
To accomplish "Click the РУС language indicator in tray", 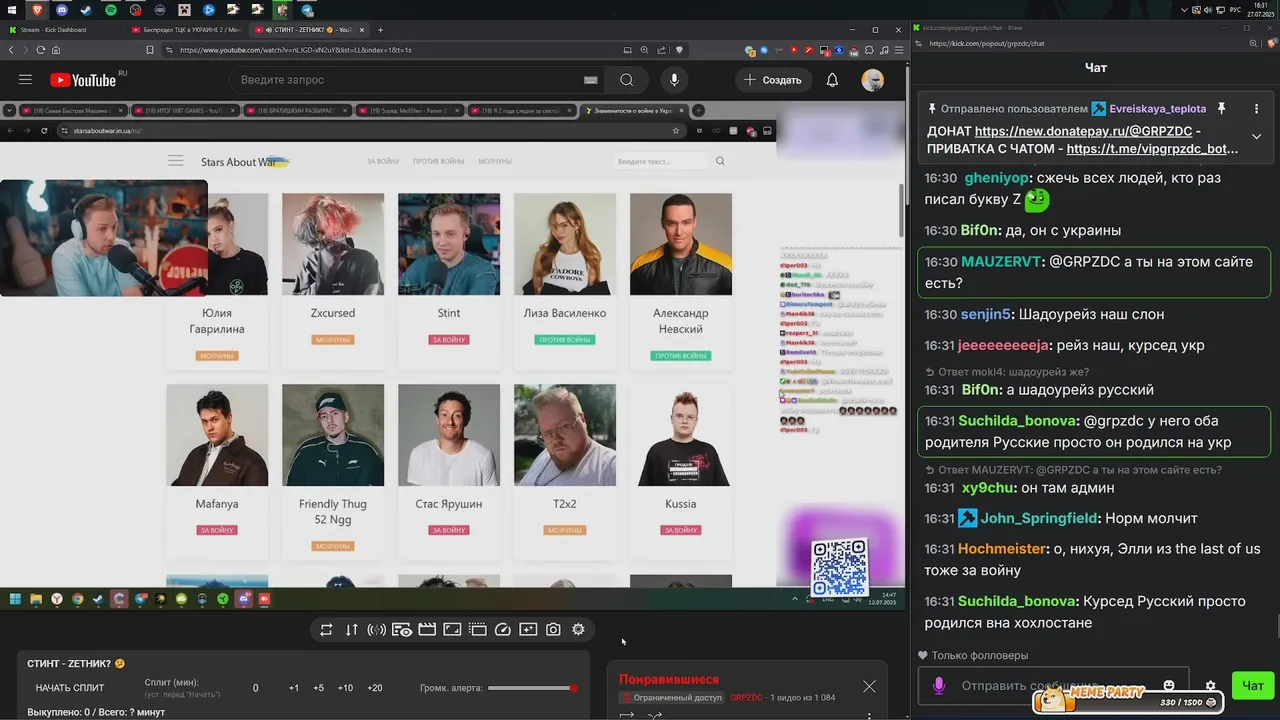I will tap(1234, 10).
